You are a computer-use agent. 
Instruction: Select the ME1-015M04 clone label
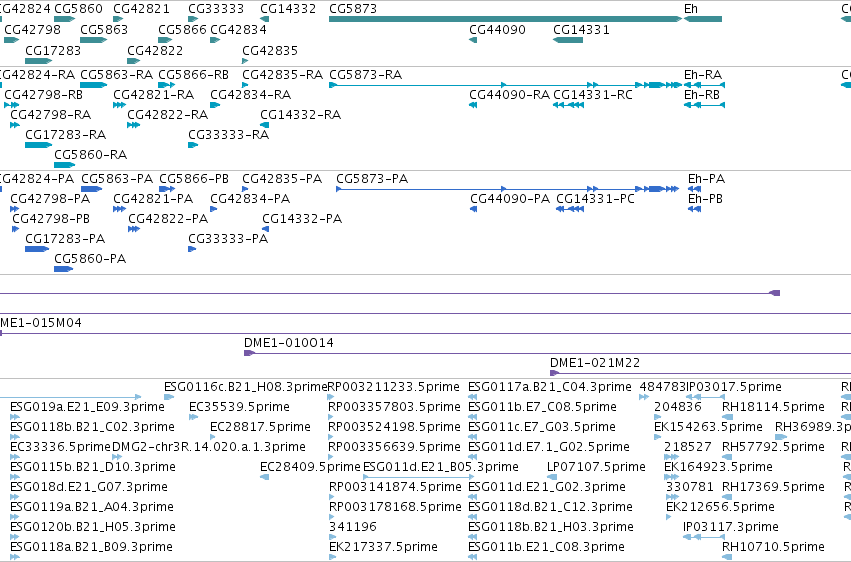pyautogui.click(x=41, y=323)
